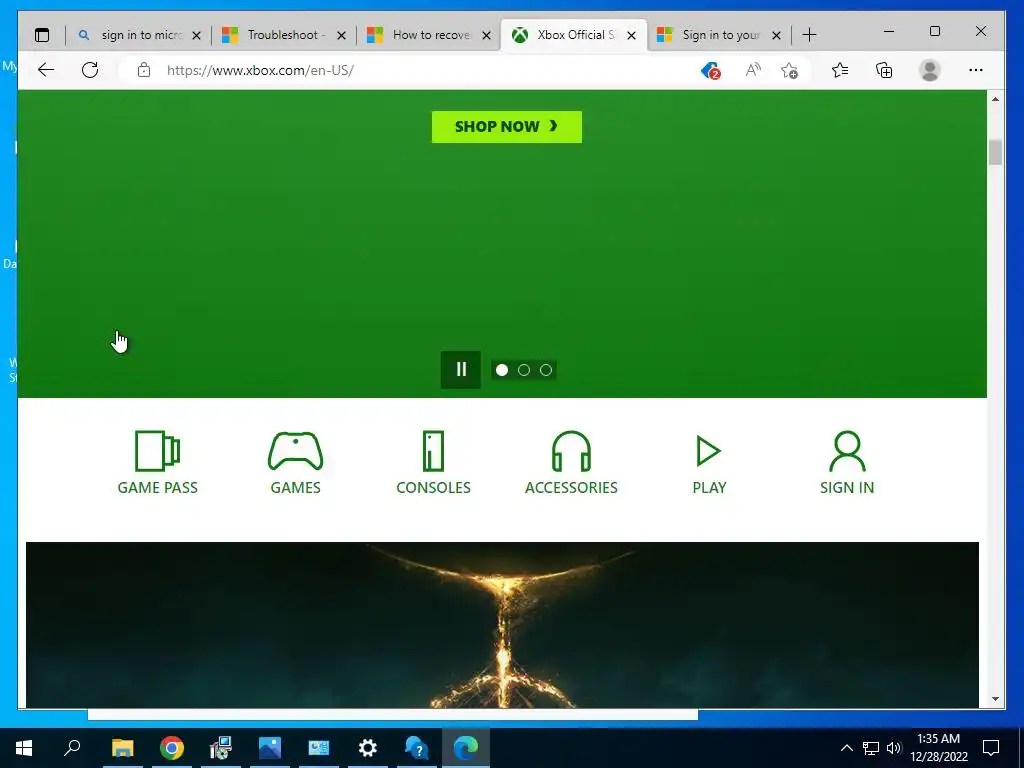Open Settings gear on the taskbar

pos(368,748)
